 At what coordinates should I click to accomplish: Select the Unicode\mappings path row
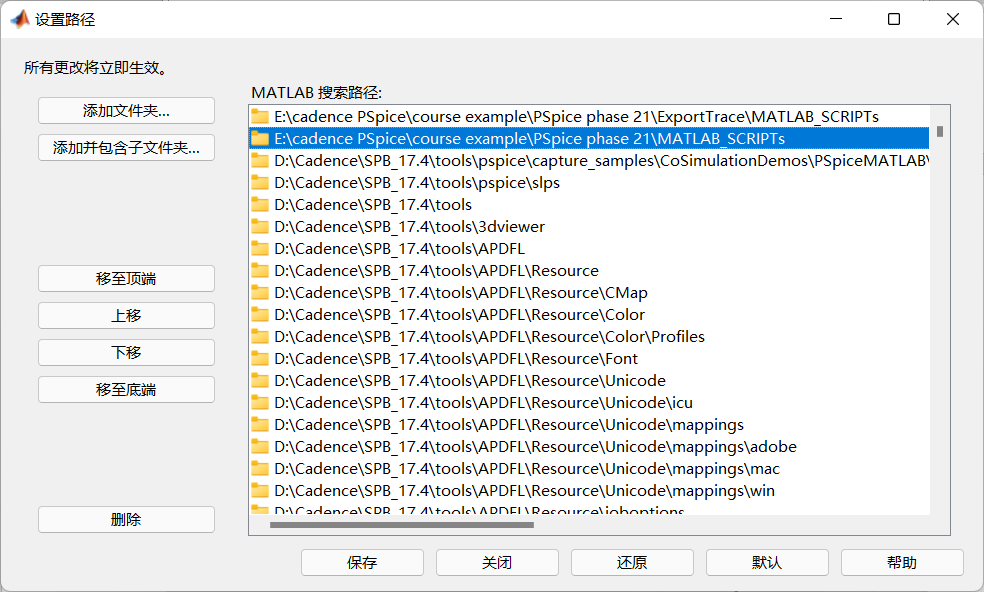tap(589, 424)
